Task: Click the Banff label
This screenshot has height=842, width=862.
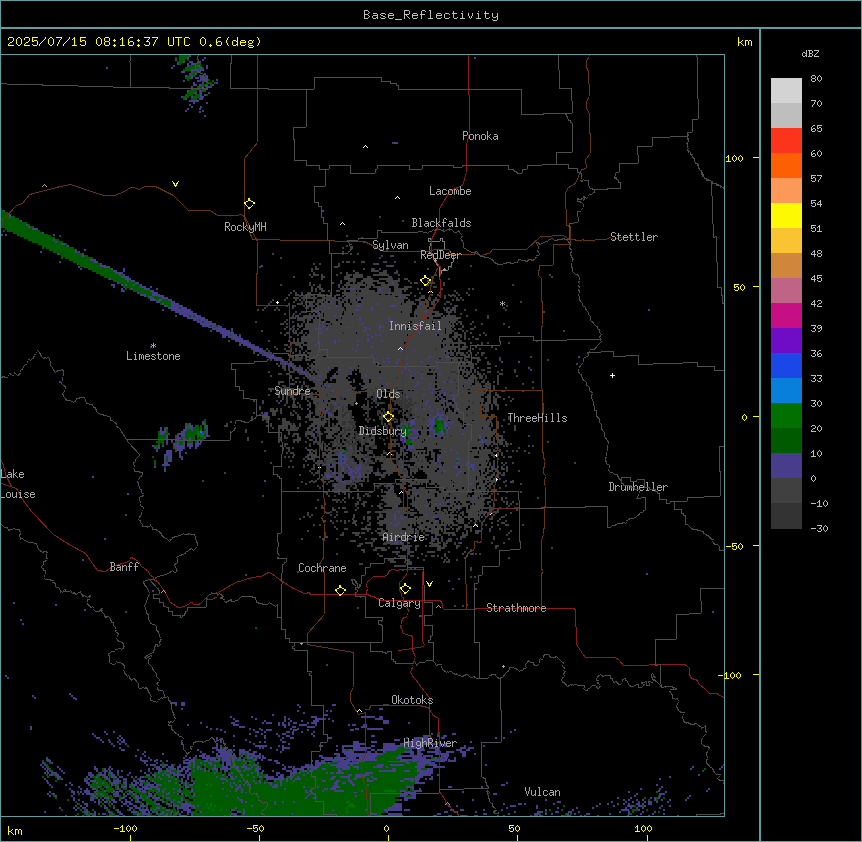Action: coord(124,567)
